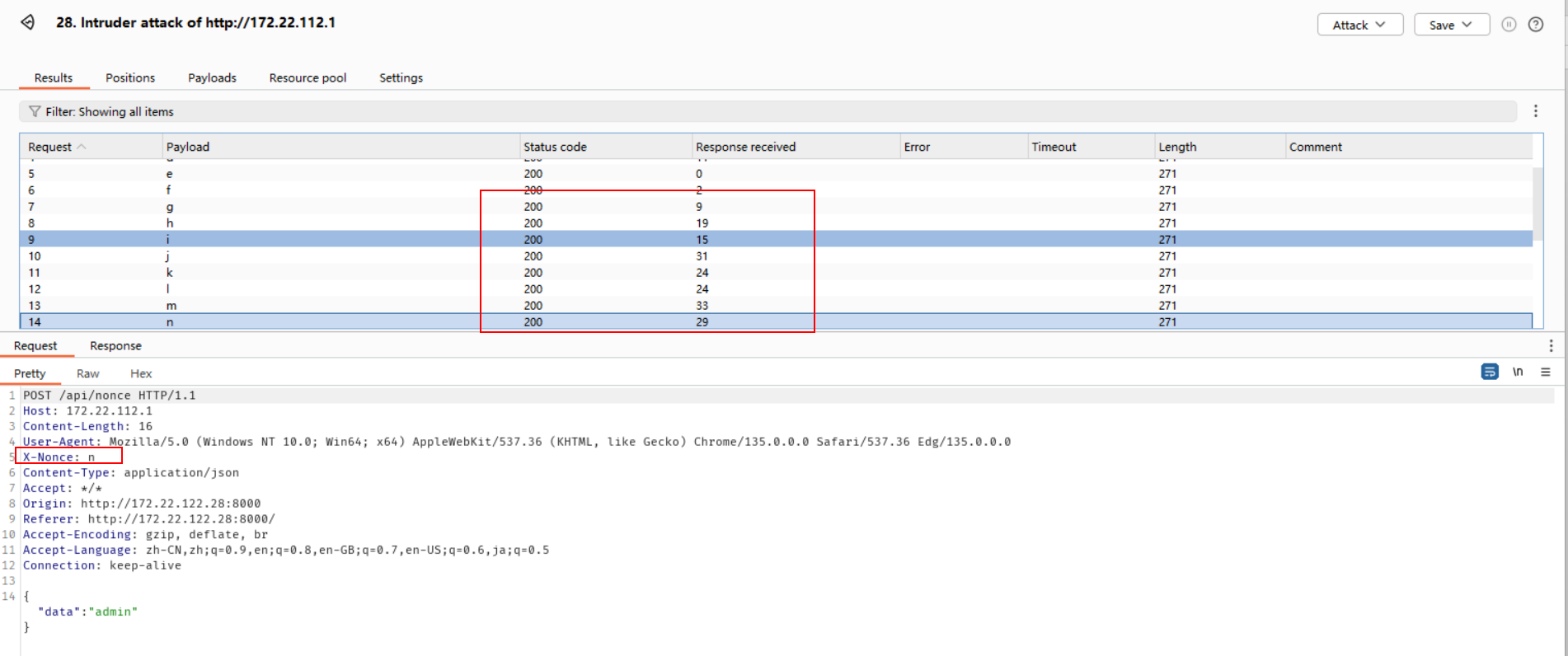Toggle line wrap icon in message editor
This screenshot has height=656, width=1568.
[x=1490, y=372]
